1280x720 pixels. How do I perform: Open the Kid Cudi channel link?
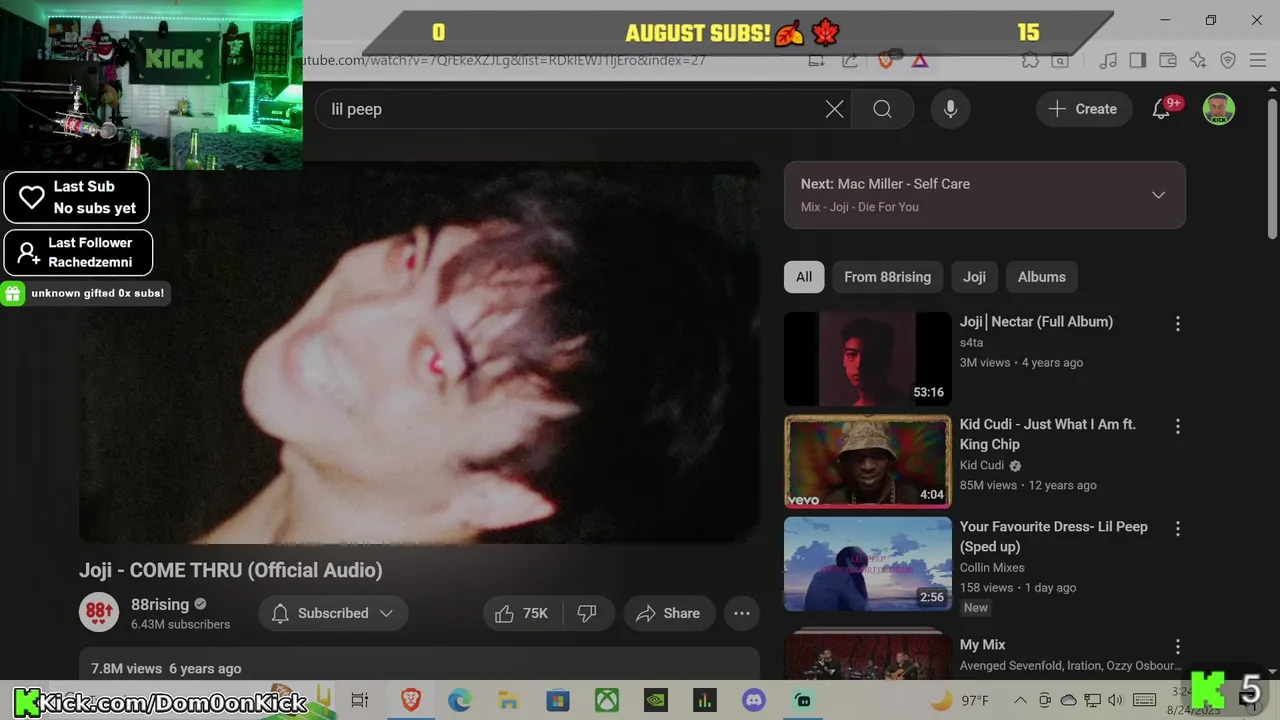pyautogui.click(x=982, y=465)
